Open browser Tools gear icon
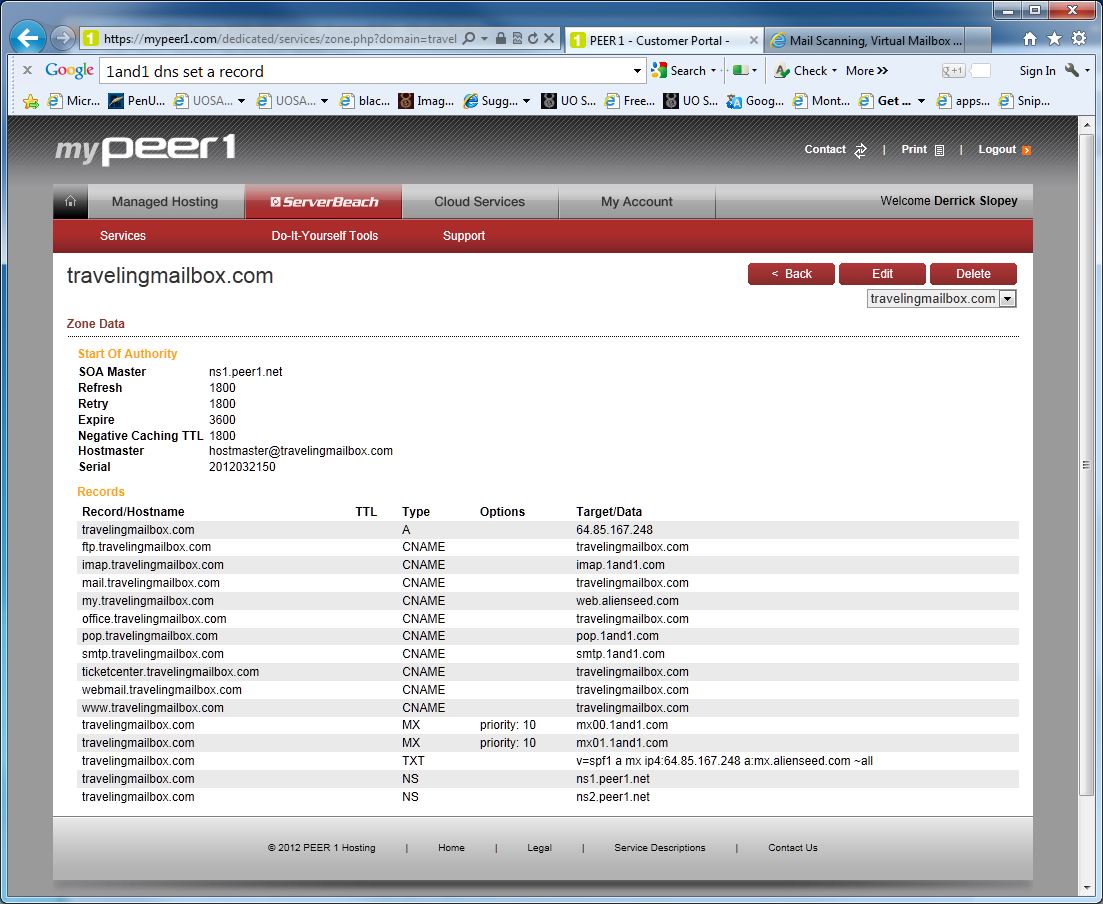 pos(1078,39)
